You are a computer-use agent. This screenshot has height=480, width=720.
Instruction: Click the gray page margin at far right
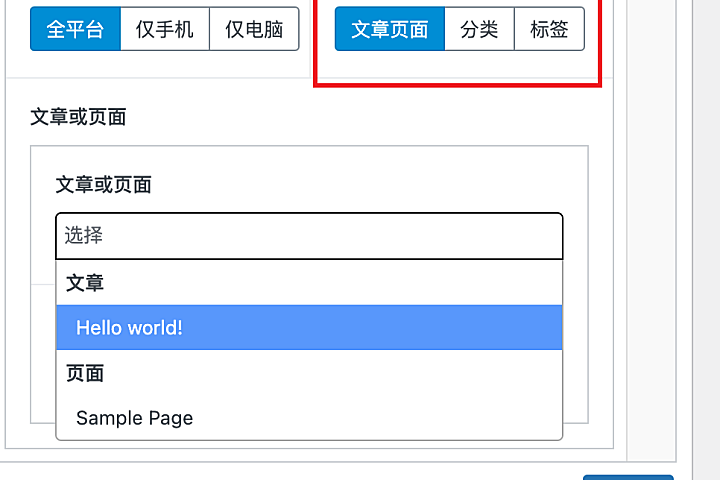[707, 200]
